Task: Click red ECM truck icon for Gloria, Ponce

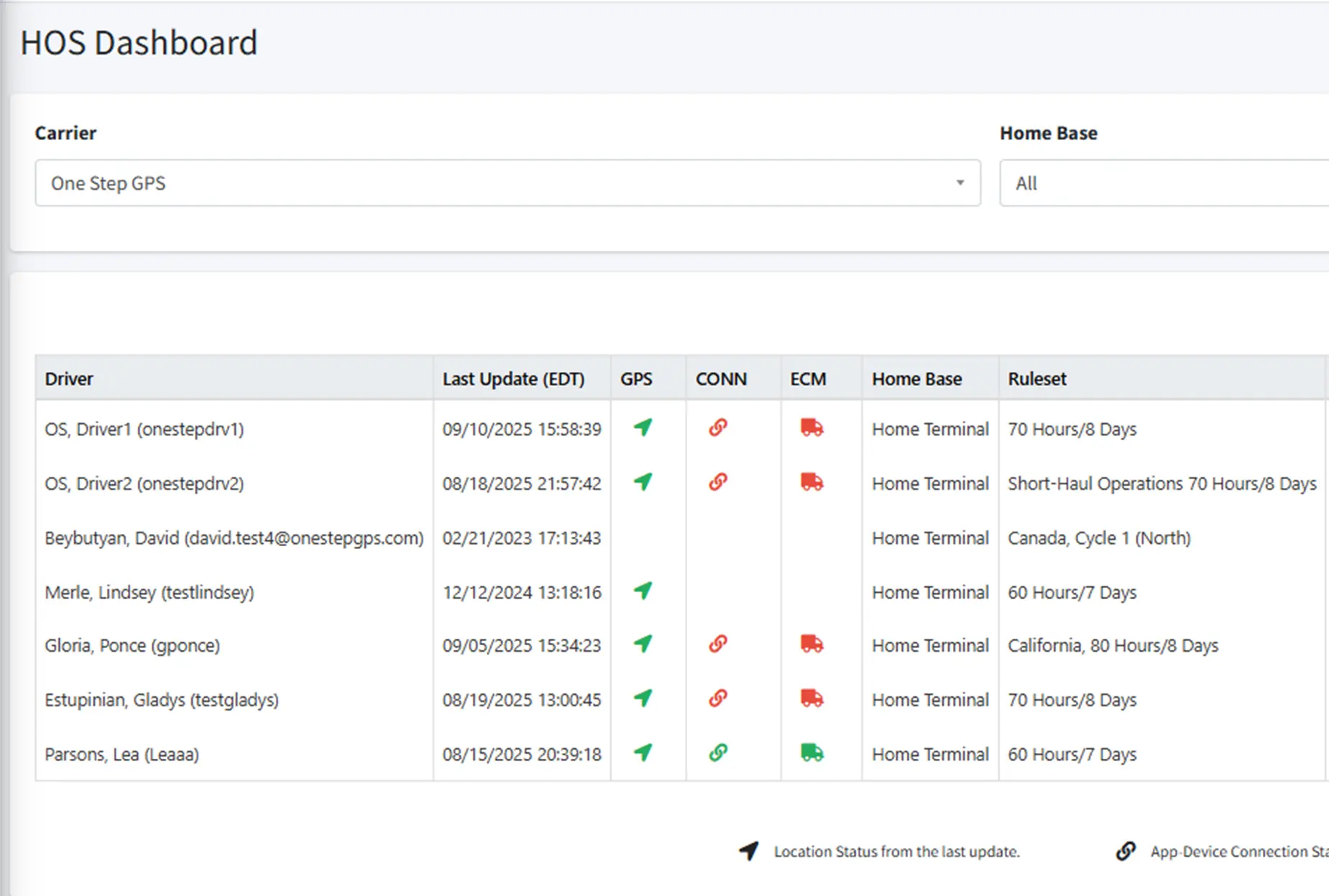Action: pyautogui.click(x=811, y=644)
